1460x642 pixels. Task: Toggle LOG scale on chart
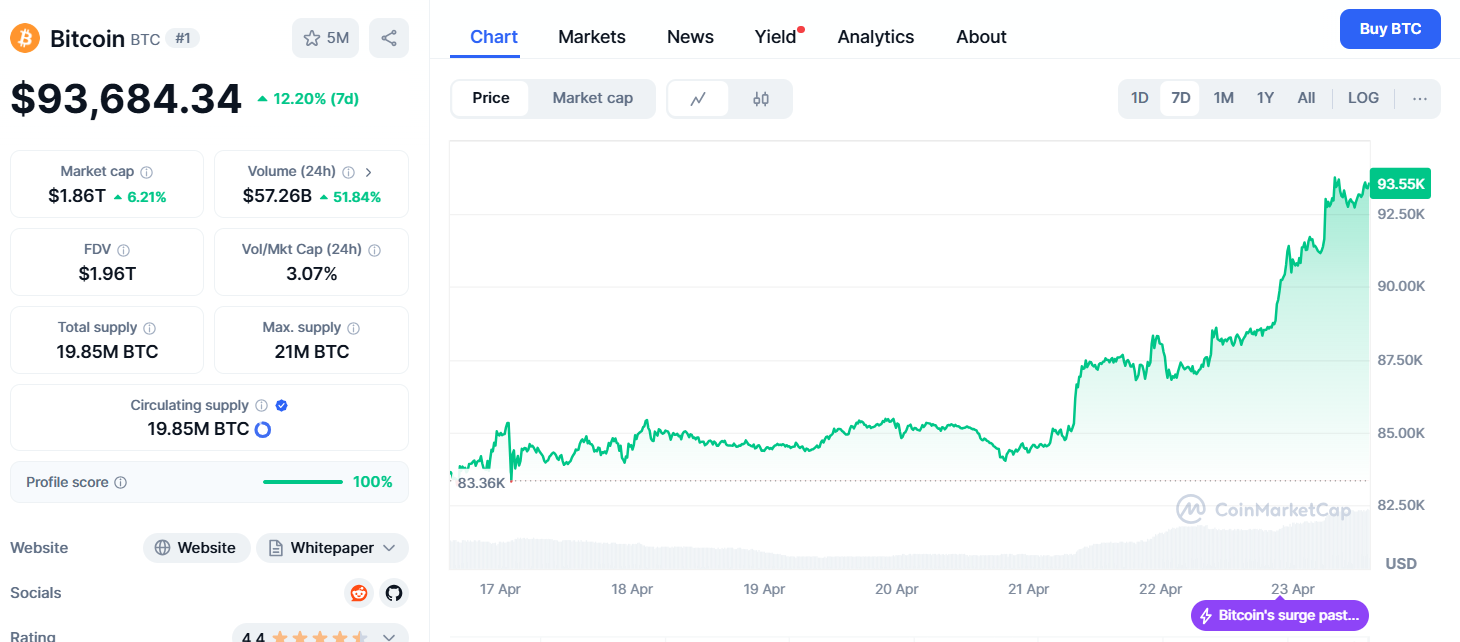[x=1363, y=98]
